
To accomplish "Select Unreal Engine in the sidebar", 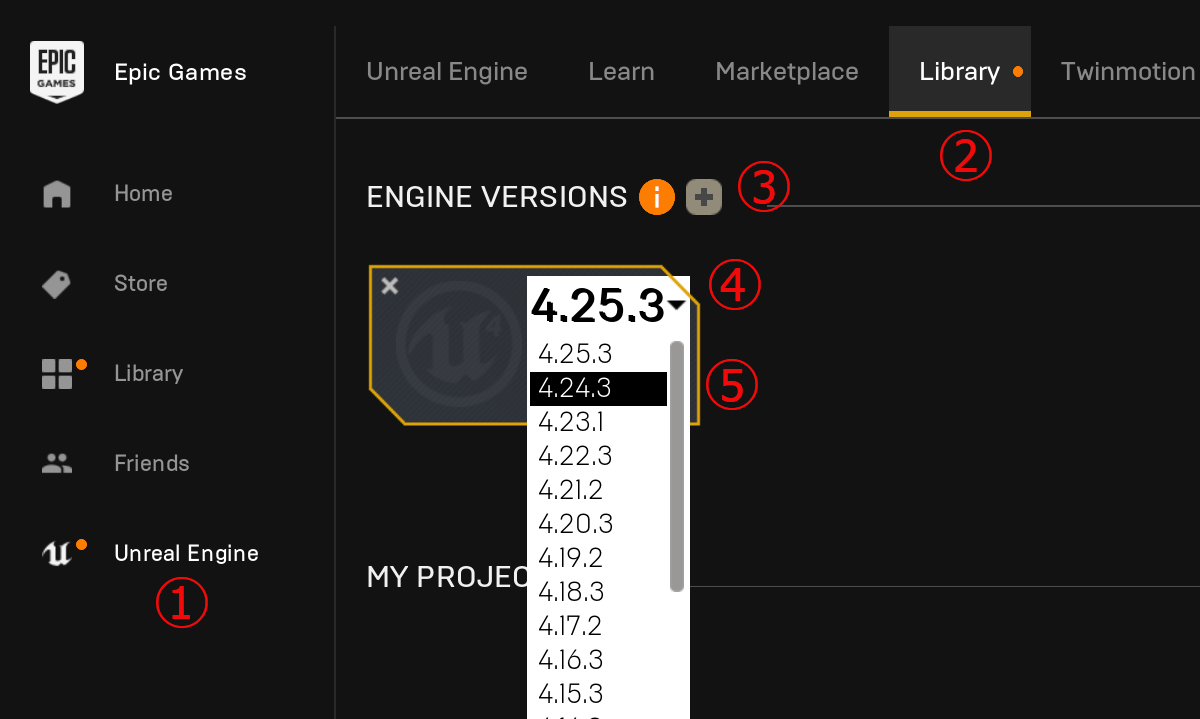I will pyautogui.click(x=186, y=553).
